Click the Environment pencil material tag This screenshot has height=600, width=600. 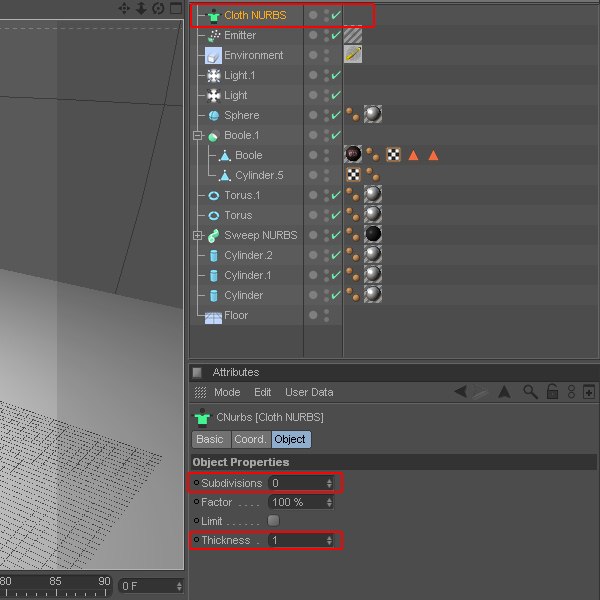[x=352, y=54]
